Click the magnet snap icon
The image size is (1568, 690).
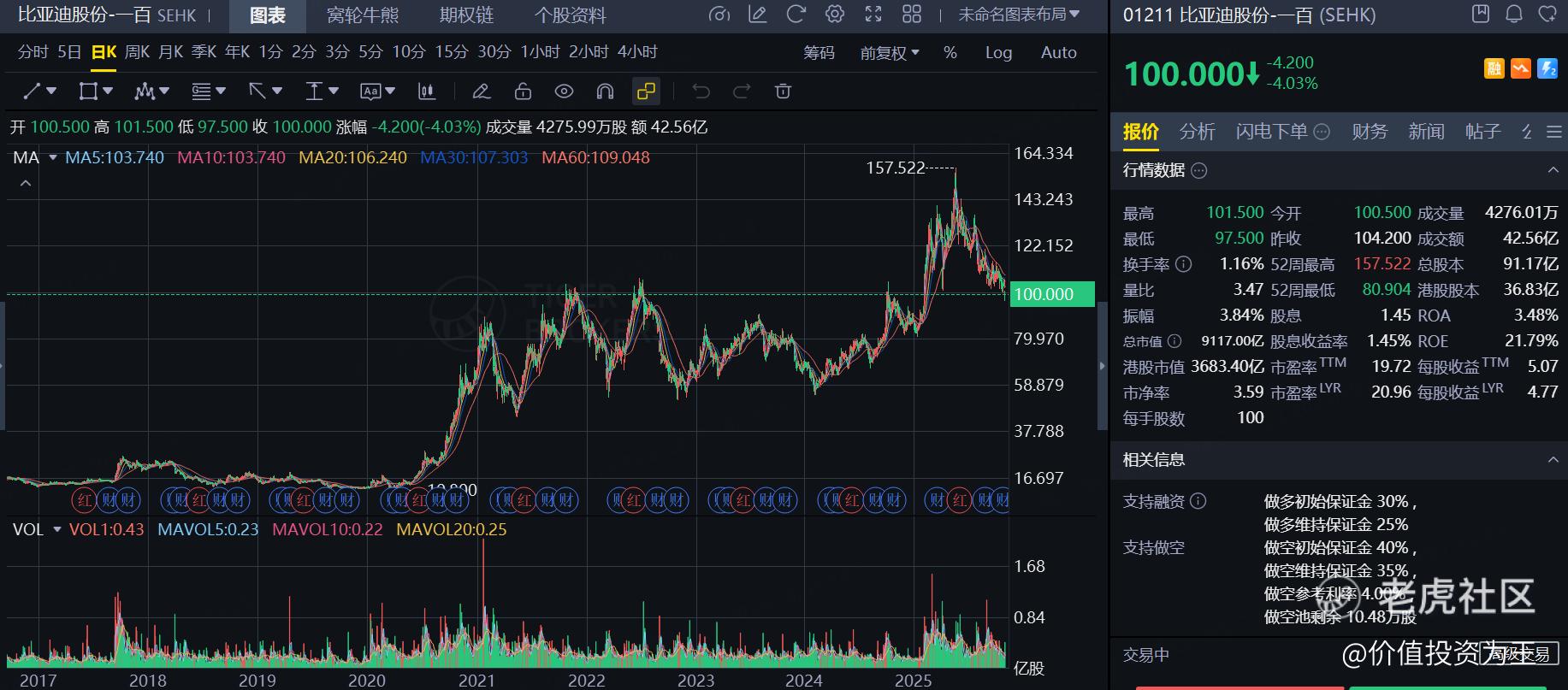tap(605, 91)
